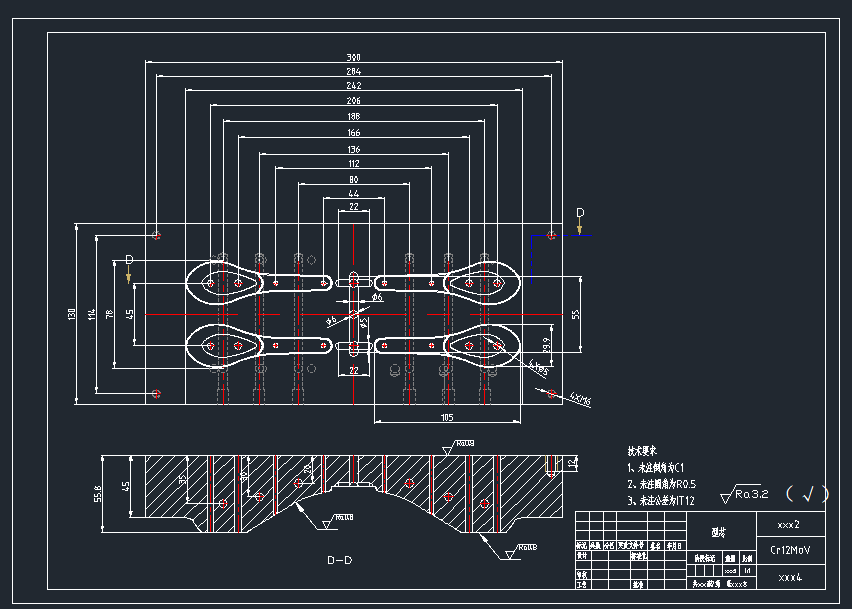
Task: Click the 45 dimension in plan view
Action: pos(129,314)
